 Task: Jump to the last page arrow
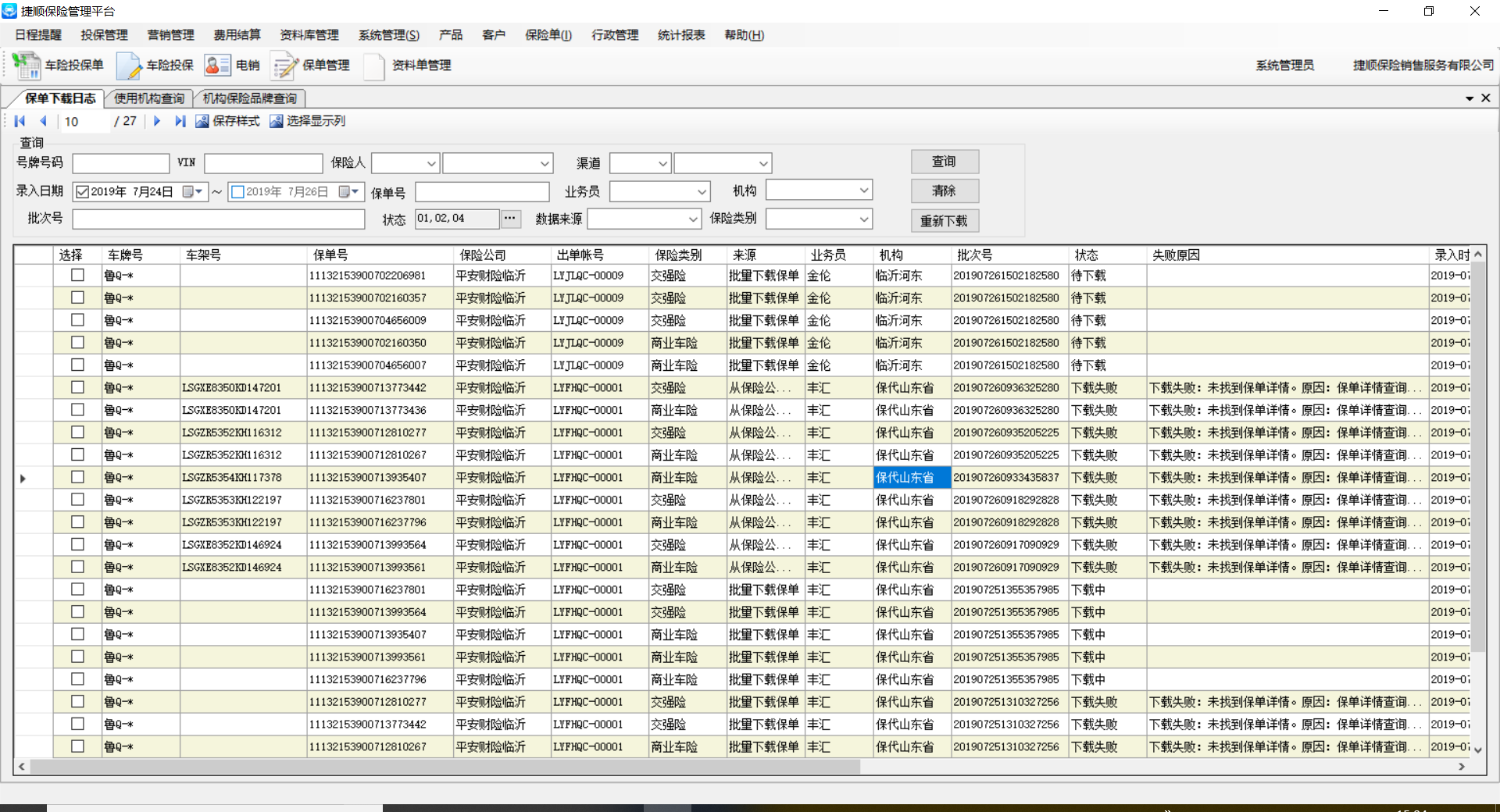(x=180, y=121)
